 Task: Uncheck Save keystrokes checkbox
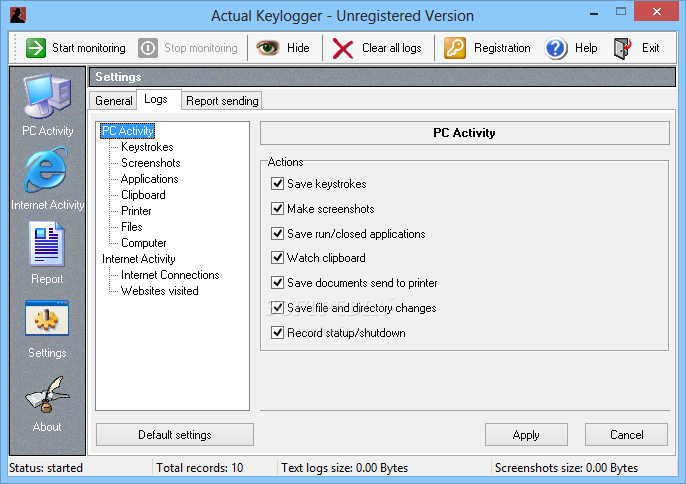point(277,183)
